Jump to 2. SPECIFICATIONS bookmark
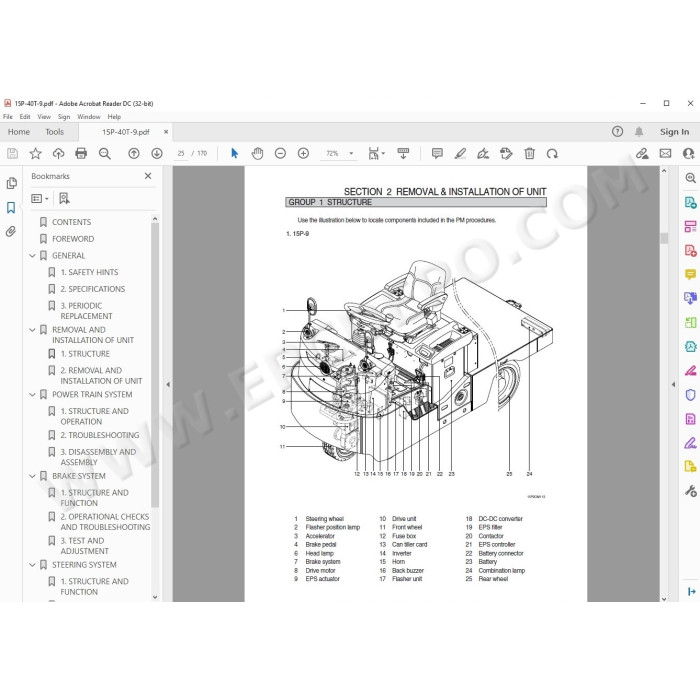700x700 pixels. [93, 289]
